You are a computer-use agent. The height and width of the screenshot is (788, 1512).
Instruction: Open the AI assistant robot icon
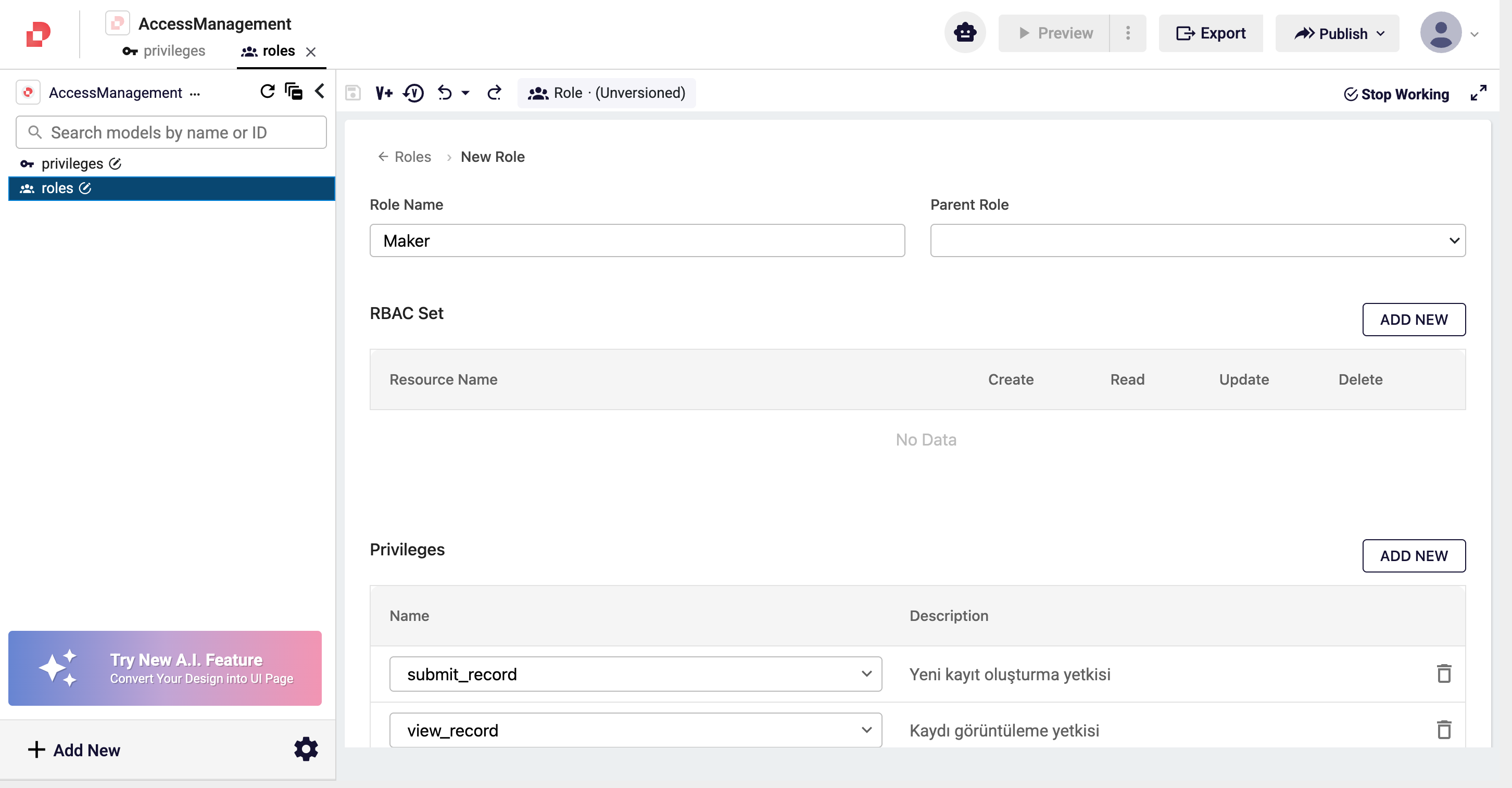(965, 33)
